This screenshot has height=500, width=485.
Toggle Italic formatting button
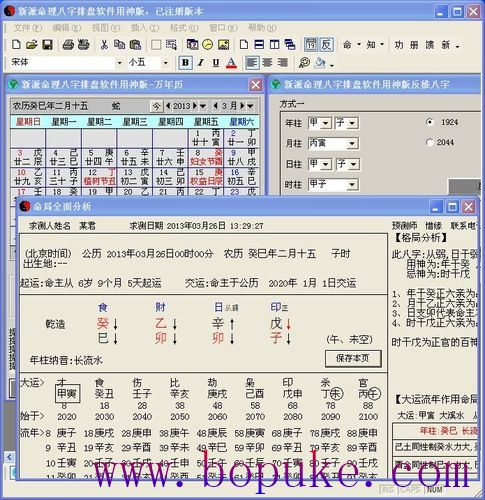pos(201,63)
